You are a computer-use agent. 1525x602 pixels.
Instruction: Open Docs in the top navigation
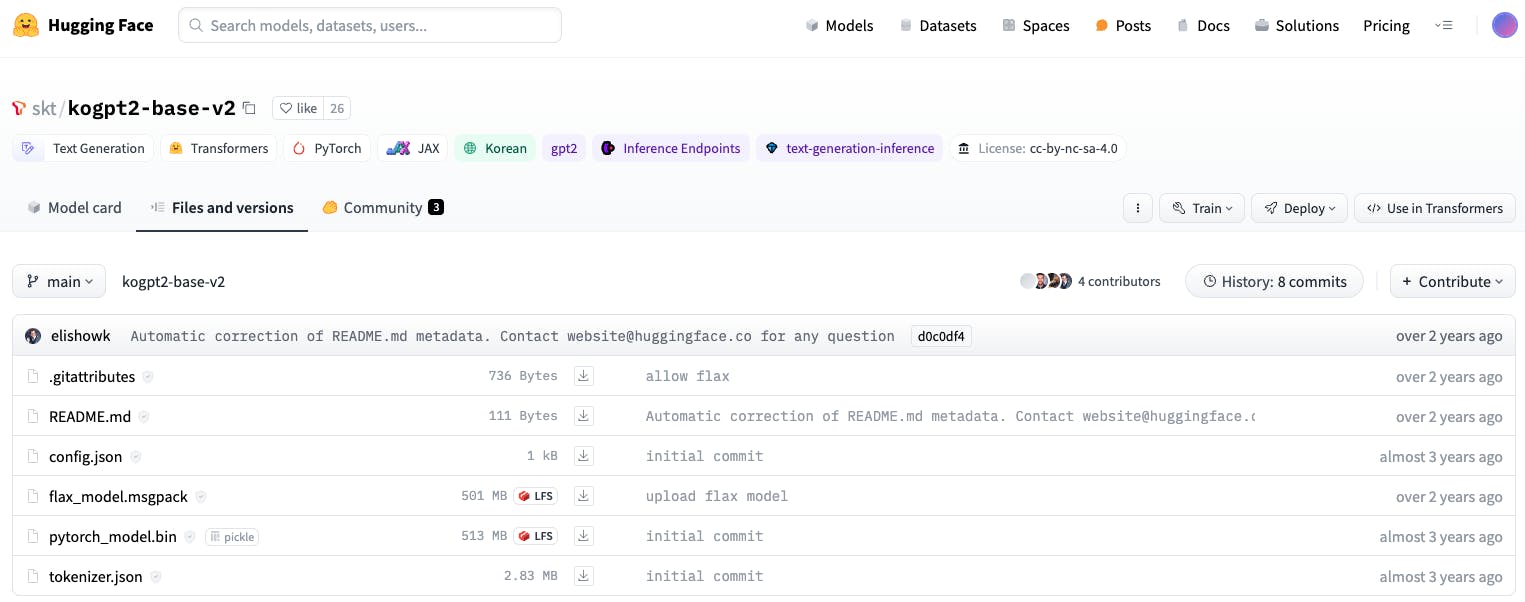point(1203,25)
